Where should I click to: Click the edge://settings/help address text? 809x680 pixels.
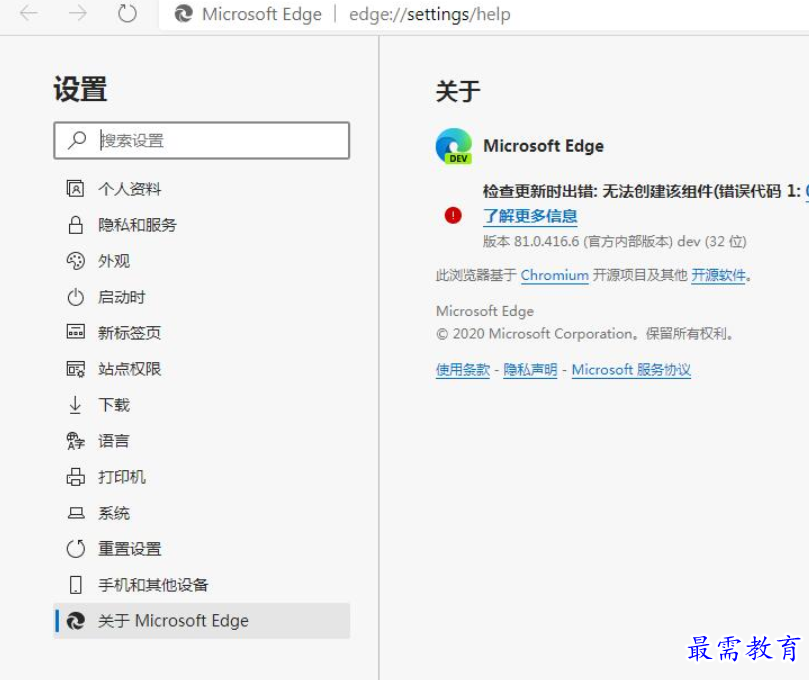pyautogui.click(x=429, y=14)
